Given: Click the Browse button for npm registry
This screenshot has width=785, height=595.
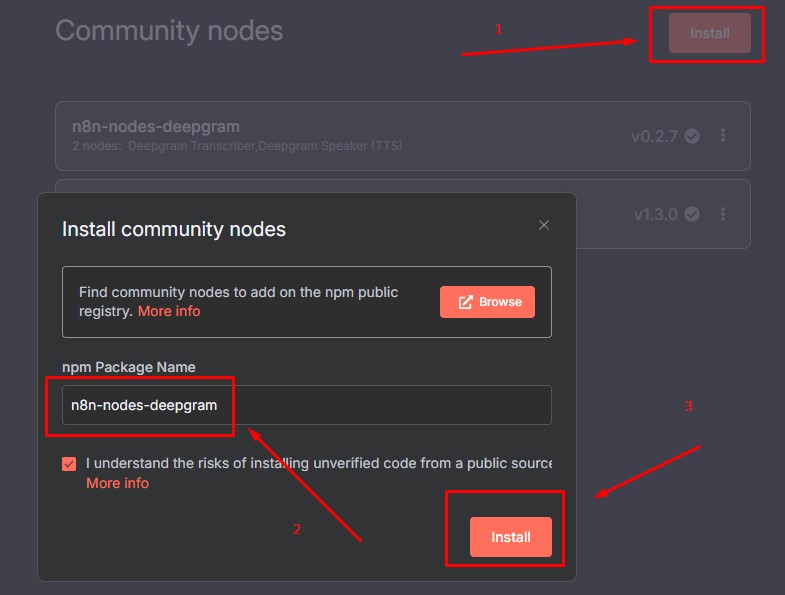Looking at the screenshot, I should tap(487, 302).
